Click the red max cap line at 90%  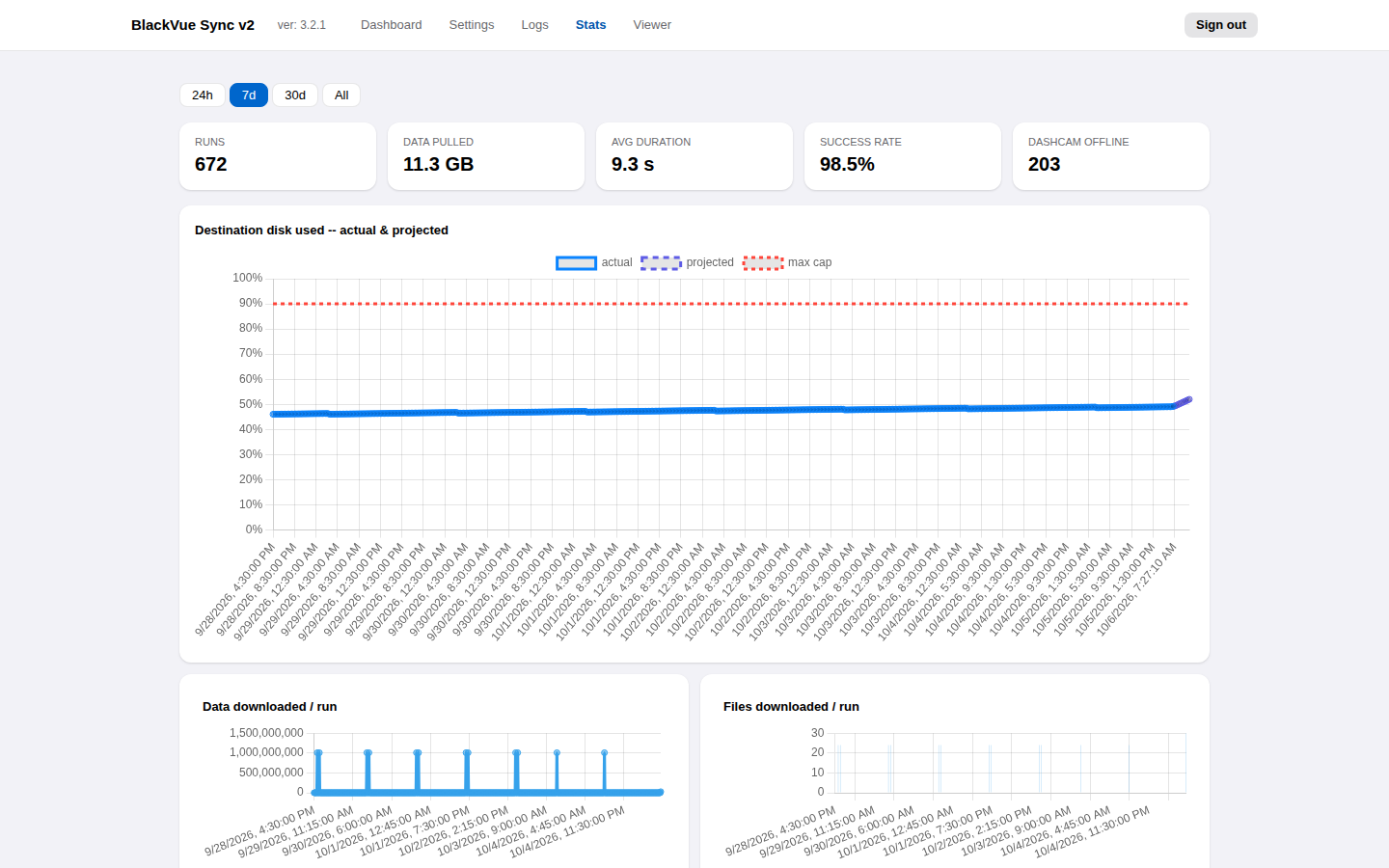tap(730, 304)
